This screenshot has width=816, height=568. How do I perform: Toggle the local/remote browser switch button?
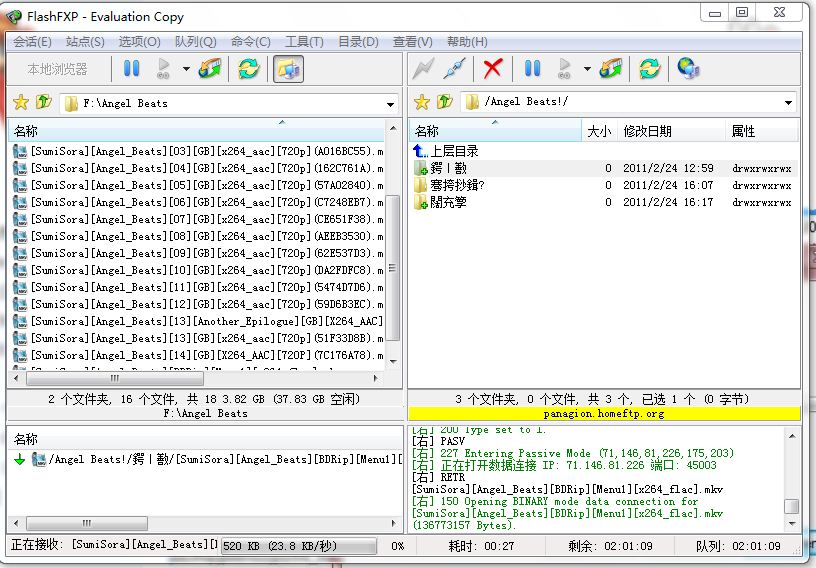click(x=288, y=69)
